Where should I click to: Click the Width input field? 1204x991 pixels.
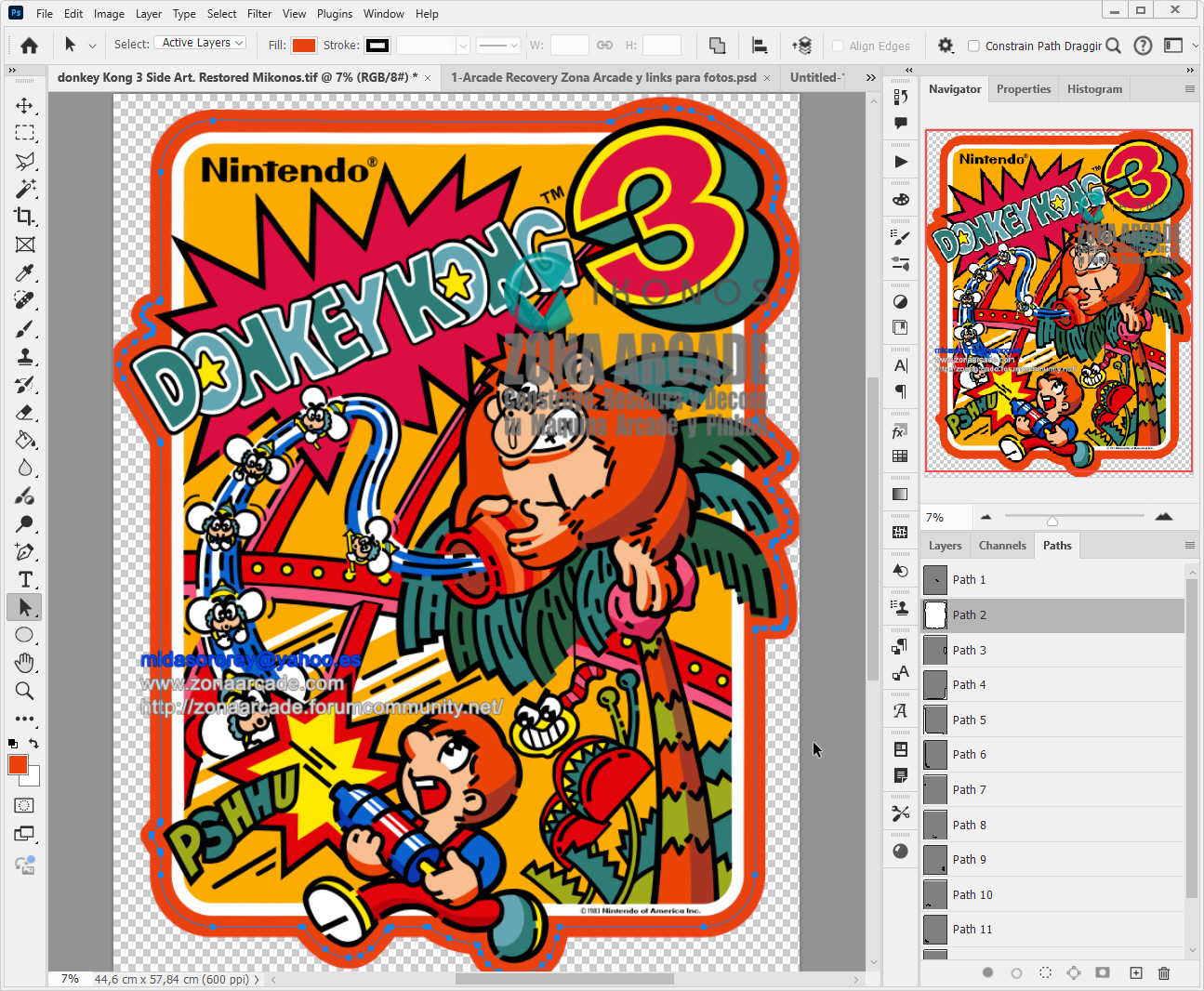click(569, 45)
